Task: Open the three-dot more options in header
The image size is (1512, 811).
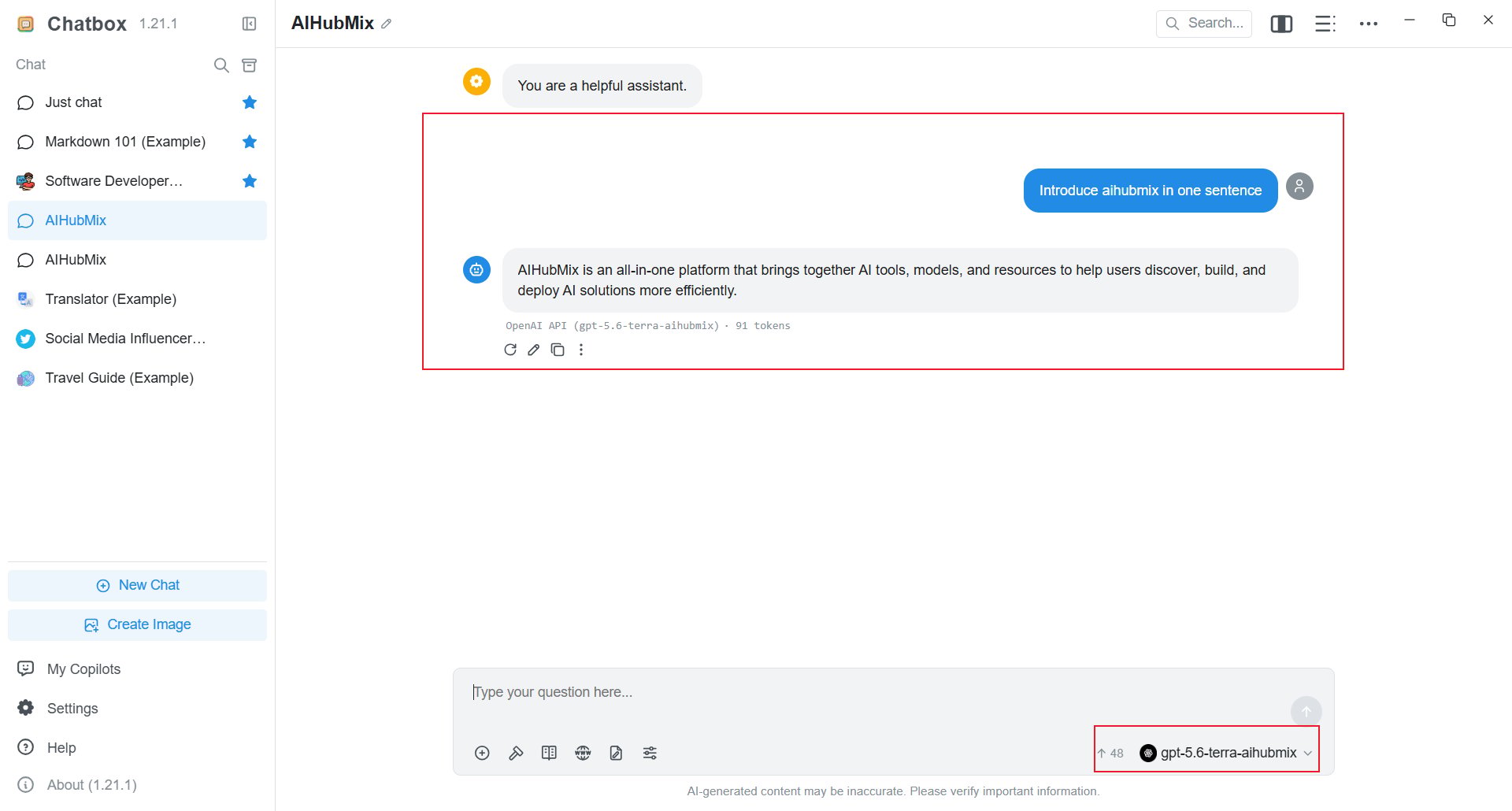Action: click(x=1369, y=24)
